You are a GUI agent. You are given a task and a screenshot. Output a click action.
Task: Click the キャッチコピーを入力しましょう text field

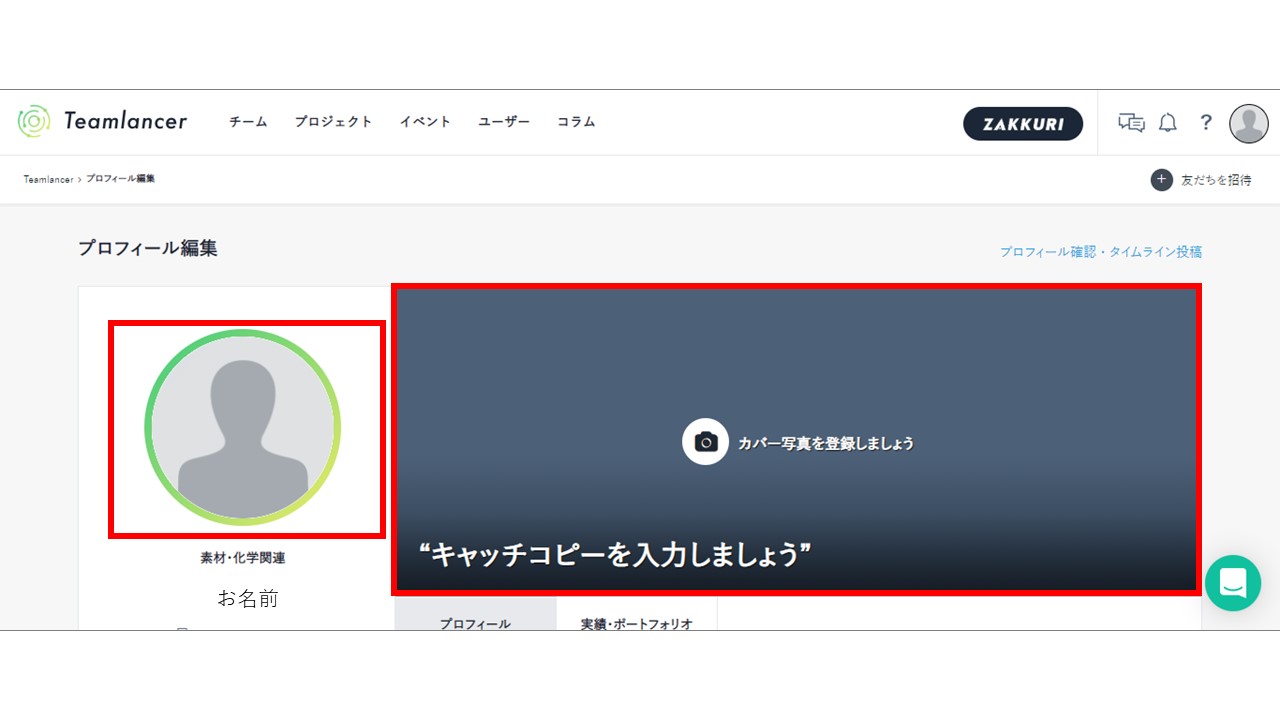coord(615,554)
